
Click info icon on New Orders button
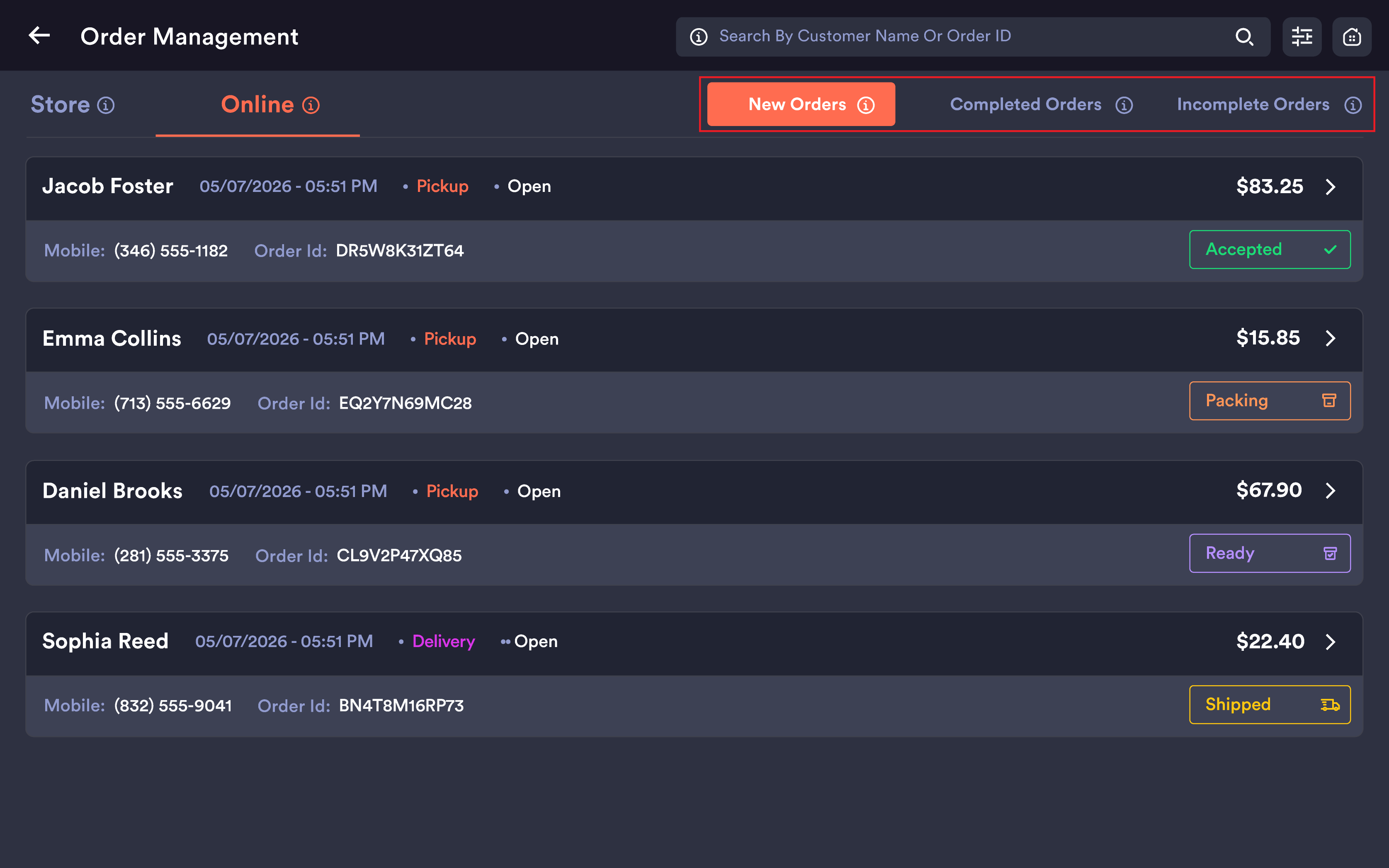pyautogui.click(x=865, y=105)
